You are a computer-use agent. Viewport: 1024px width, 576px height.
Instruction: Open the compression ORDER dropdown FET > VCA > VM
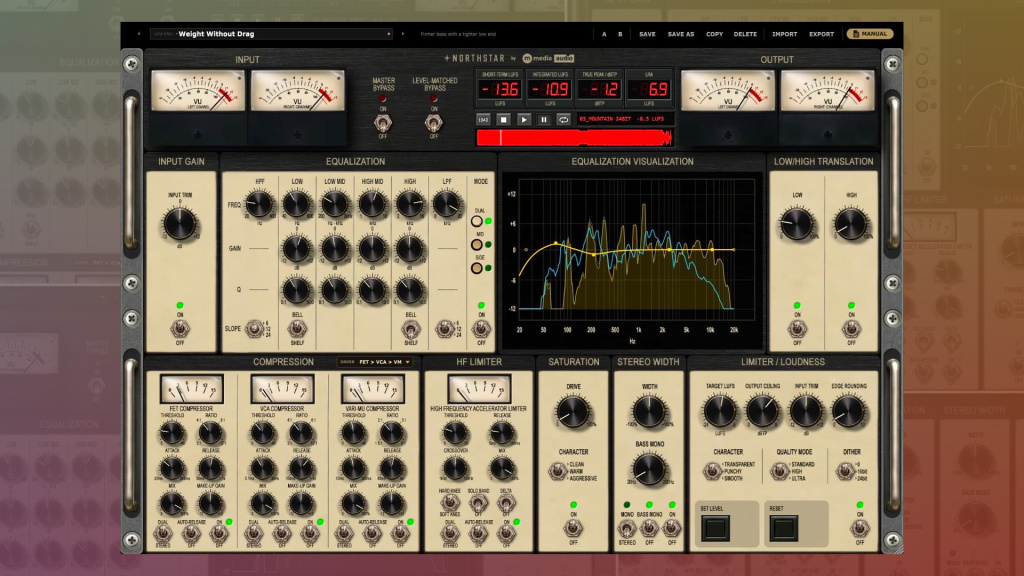pos(375,362)
